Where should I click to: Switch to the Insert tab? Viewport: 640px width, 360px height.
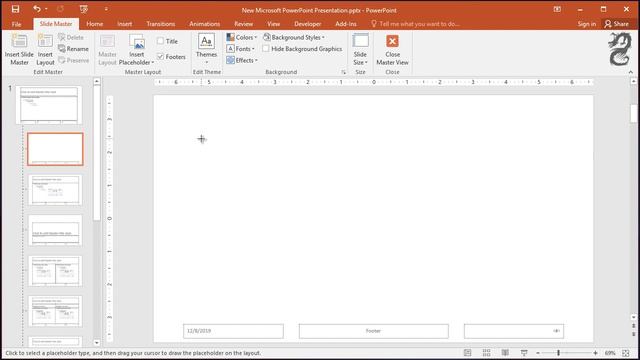tap(124, 24)
